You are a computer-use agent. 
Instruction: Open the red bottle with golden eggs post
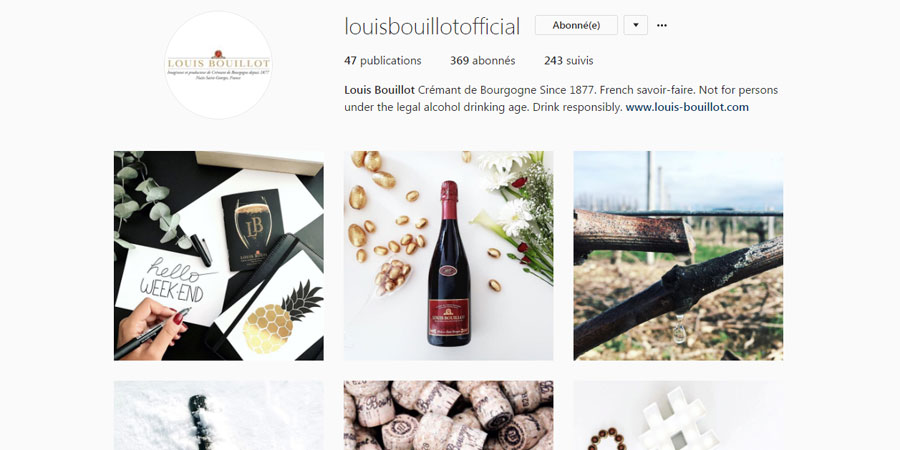coord(448,255)
